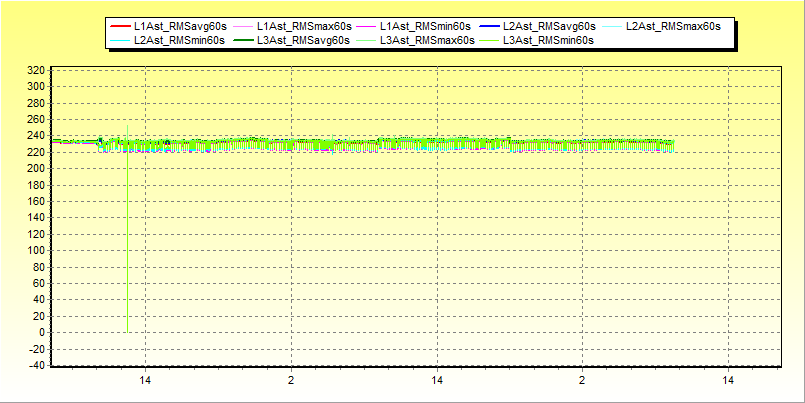This screenshot has height=403, width=805.
Task: Select the L3Ast_RMSavg60s legend label
Action: [303, 40]
